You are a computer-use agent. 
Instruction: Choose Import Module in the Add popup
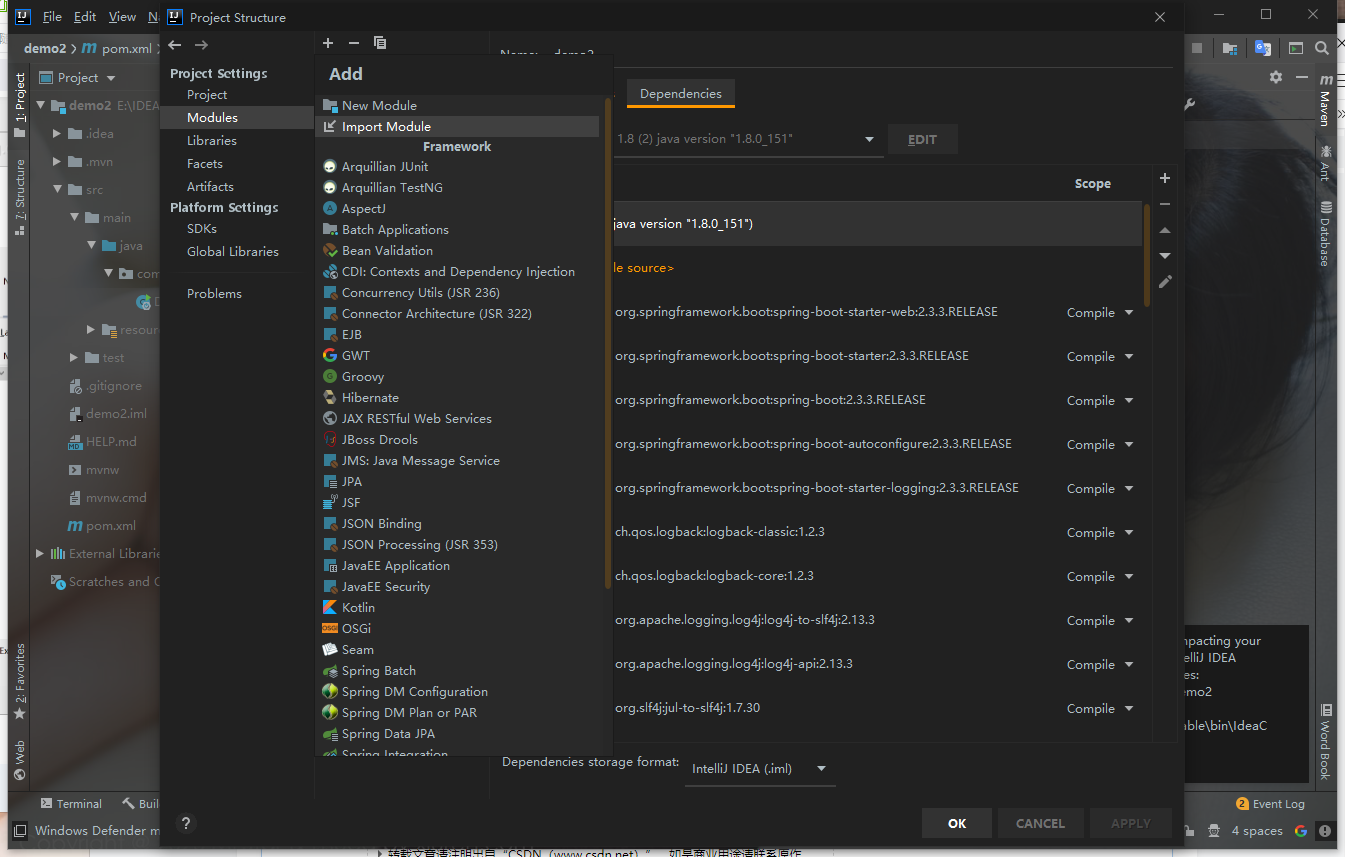point(457,126)
